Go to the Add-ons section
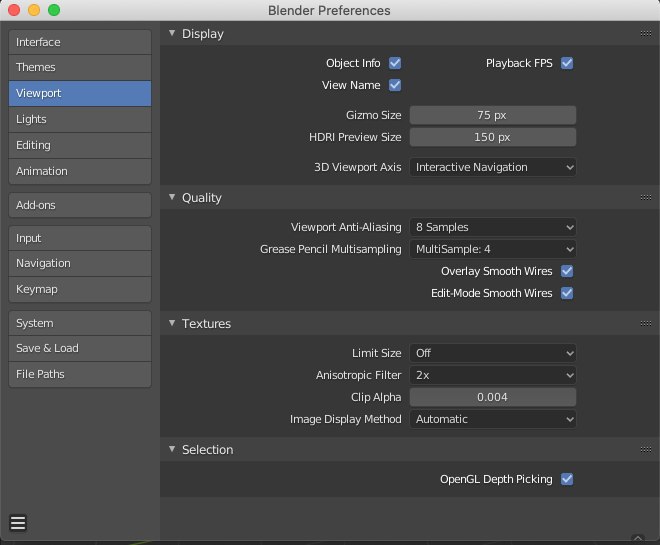The image size is (660, 545). click(x=80, y=205)
